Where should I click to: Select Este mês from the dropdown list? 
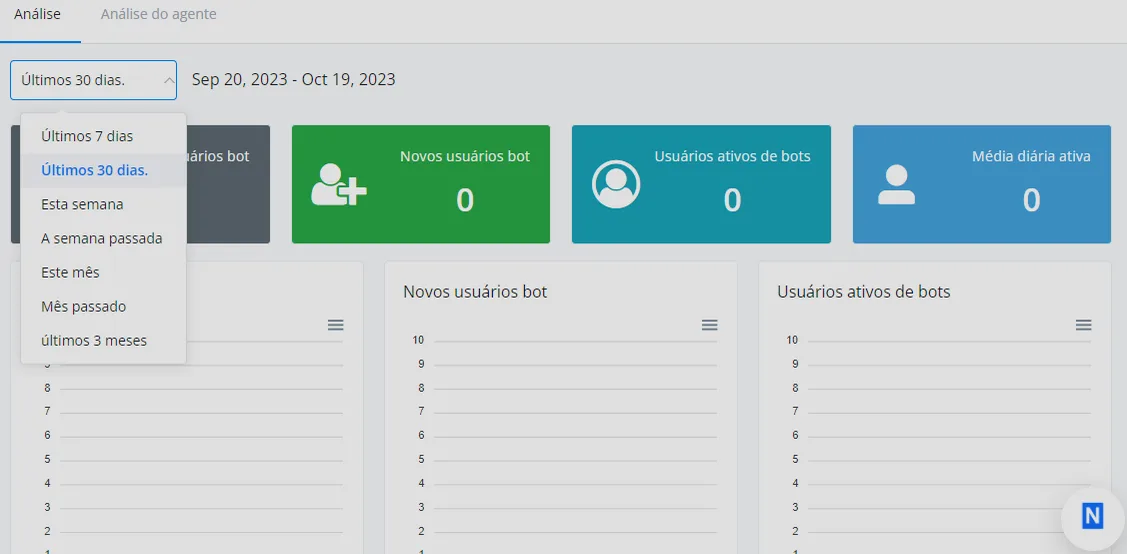point(104,272)
